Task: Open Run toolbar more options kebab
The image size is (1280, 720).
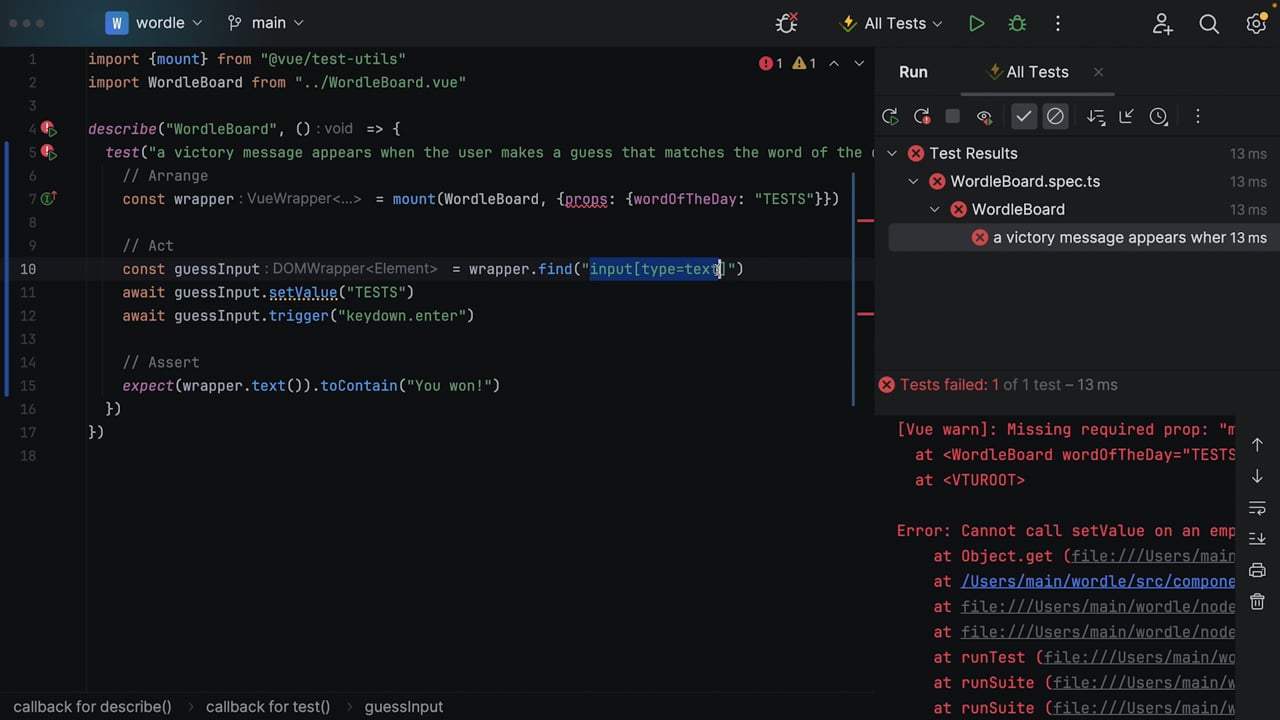Action: tap(1197, 117)
